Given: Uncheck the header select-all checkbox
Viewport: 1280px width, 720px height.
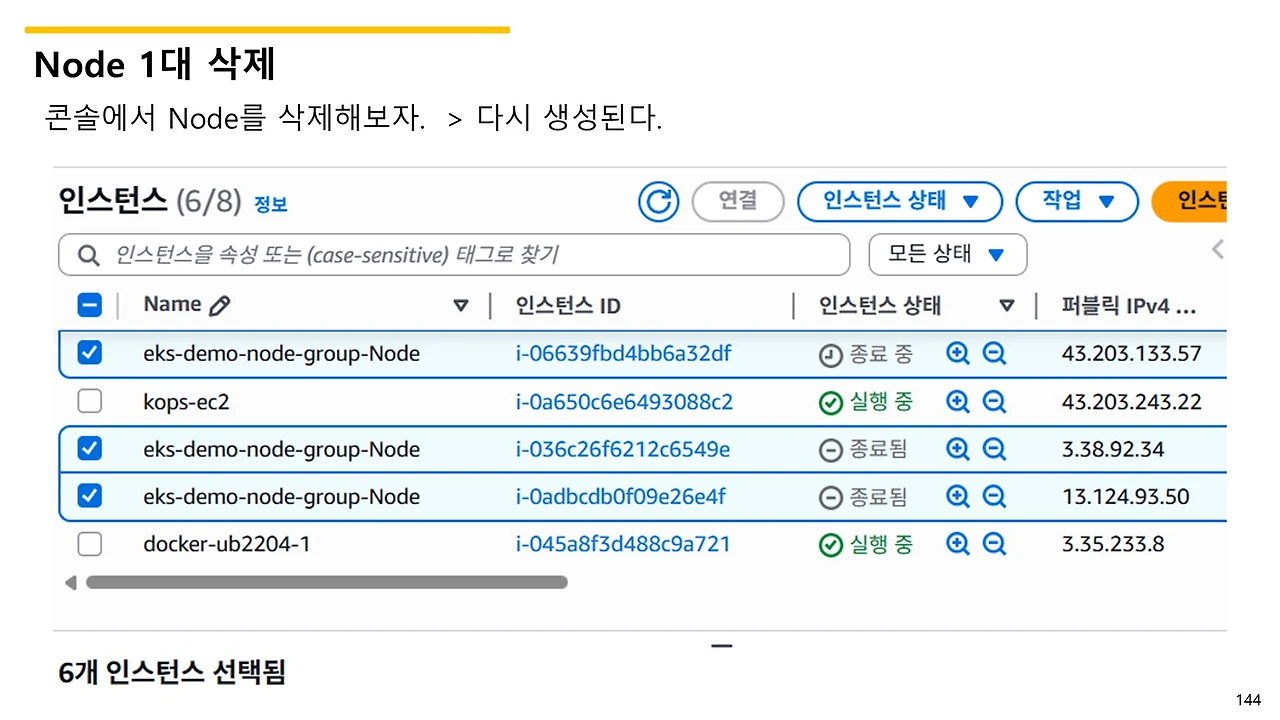Looking at the screenshot, I should point(89,304).
